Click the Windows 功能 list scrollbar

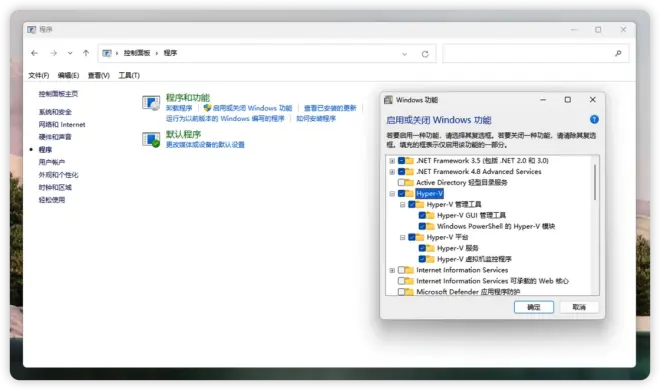[595, 182]
